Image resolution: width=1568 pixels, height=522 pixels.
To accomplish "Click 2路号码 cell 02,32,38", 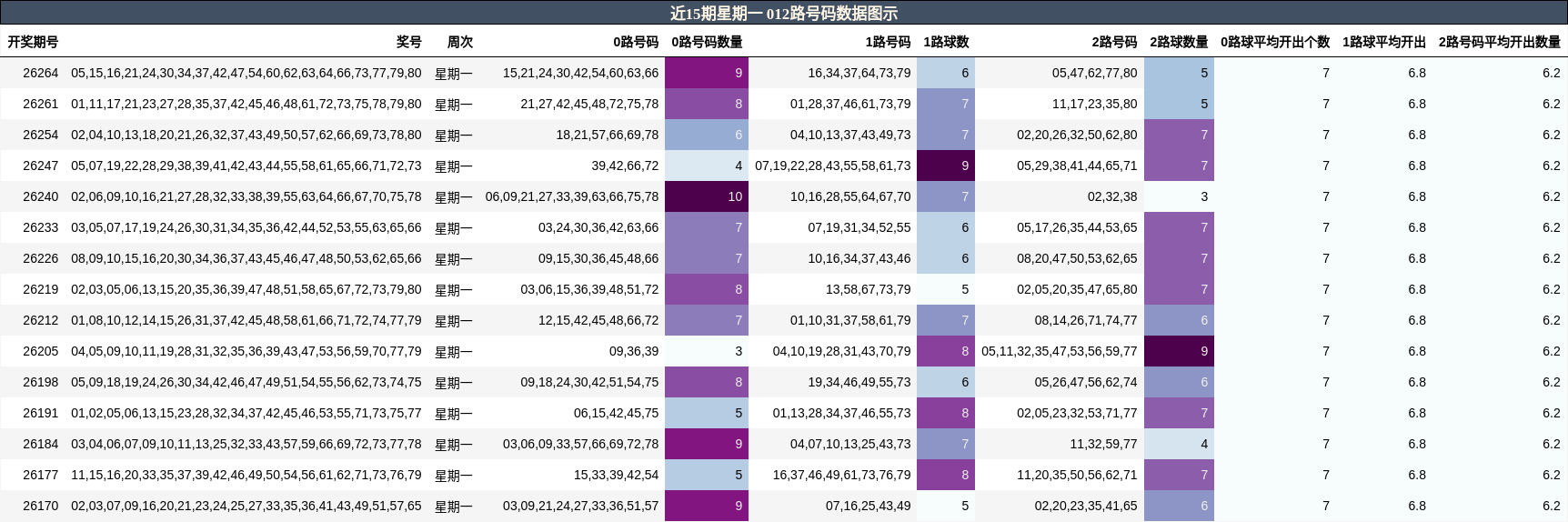I will [x=1112, y=196].
